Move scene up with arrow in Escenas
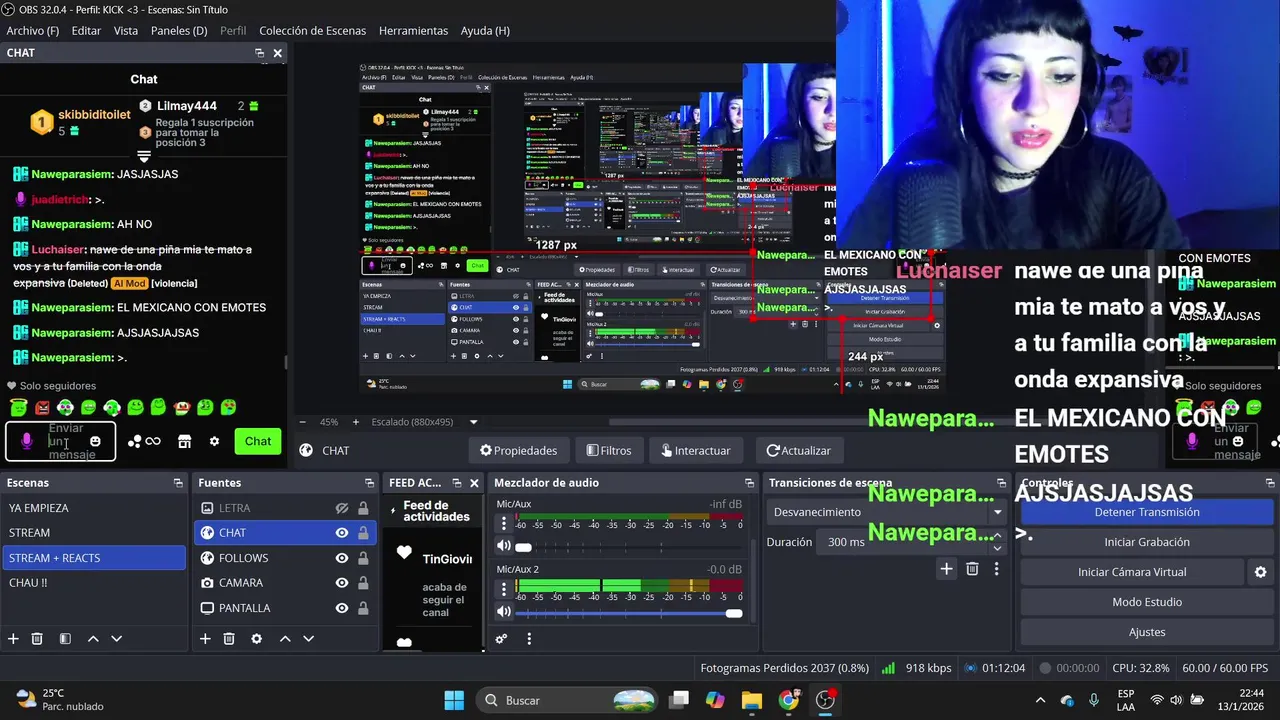 [93, 639]
